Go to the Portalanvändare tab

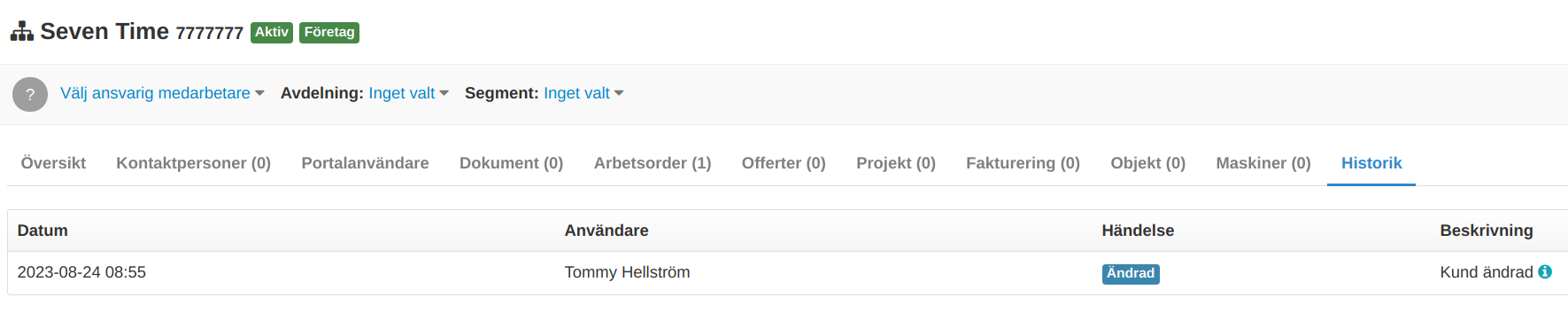(365, 163)
